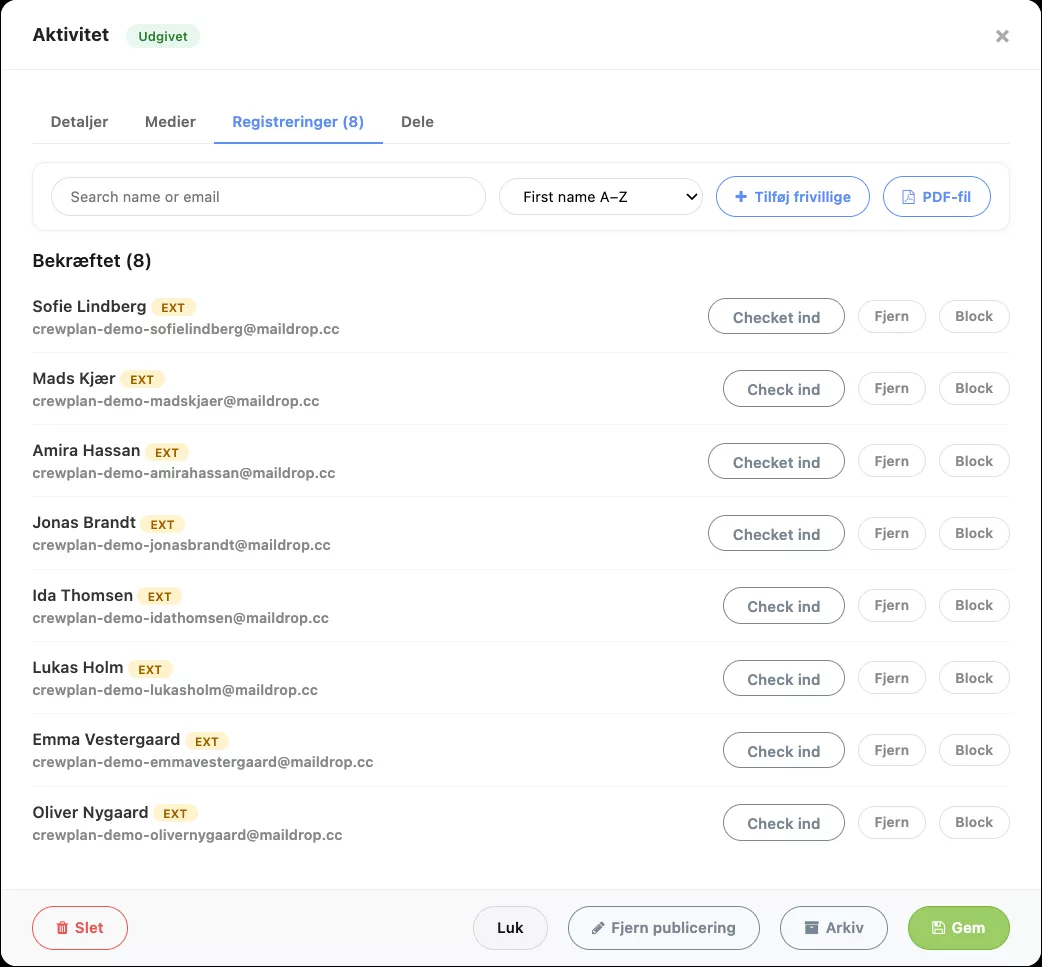This screenshot has width=1042, height=967.
Task: Block Mads Kjær
Action: pyautogui.click(x=974, y=388)
